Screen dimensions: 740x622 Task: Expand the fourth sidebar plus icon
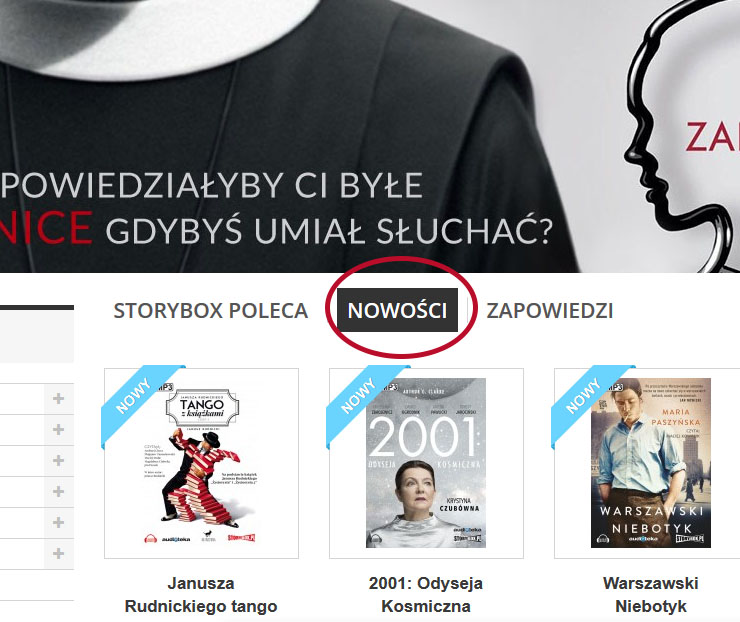click(59, 492)
